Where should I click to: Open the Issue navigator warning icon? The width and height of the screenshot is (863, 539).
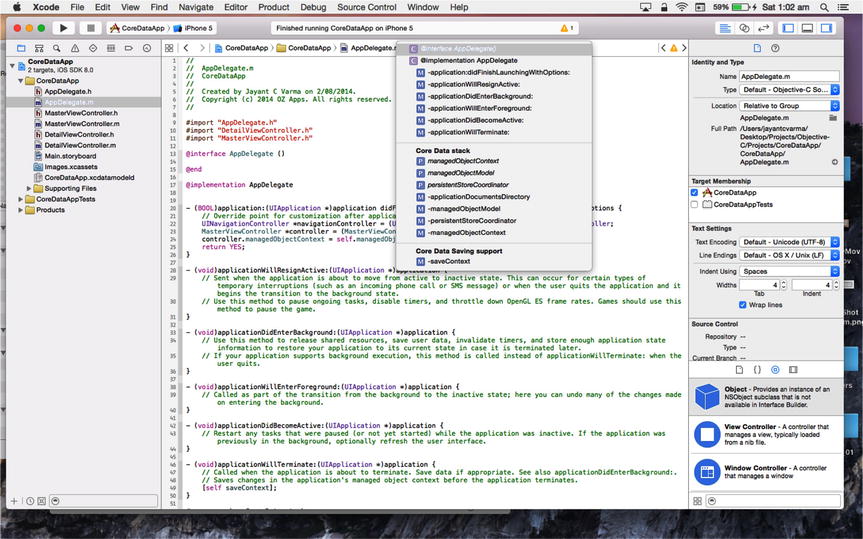[x=75, y=48]
